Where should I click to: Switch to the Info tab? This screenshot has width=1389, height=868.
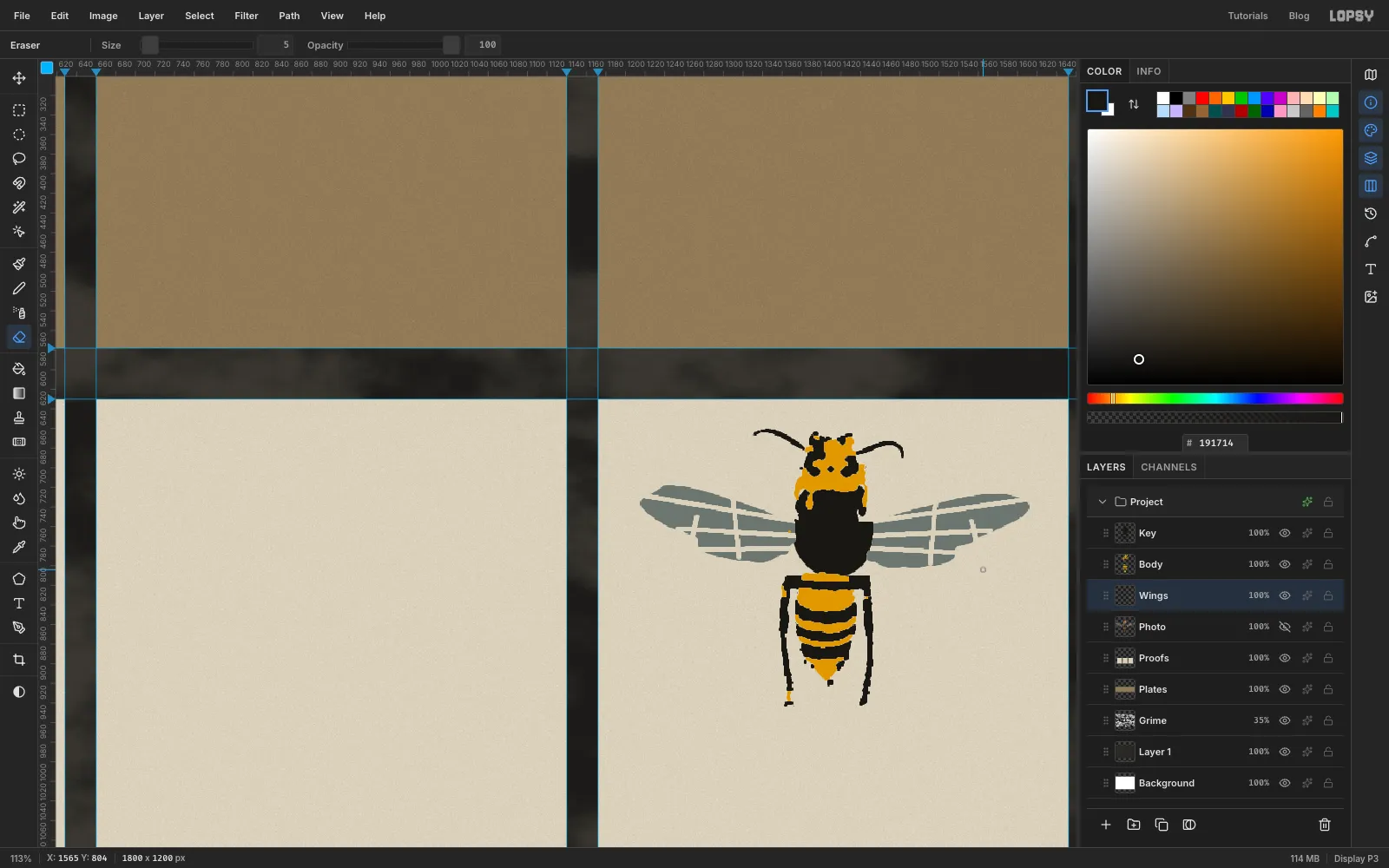pos(1149,71)
